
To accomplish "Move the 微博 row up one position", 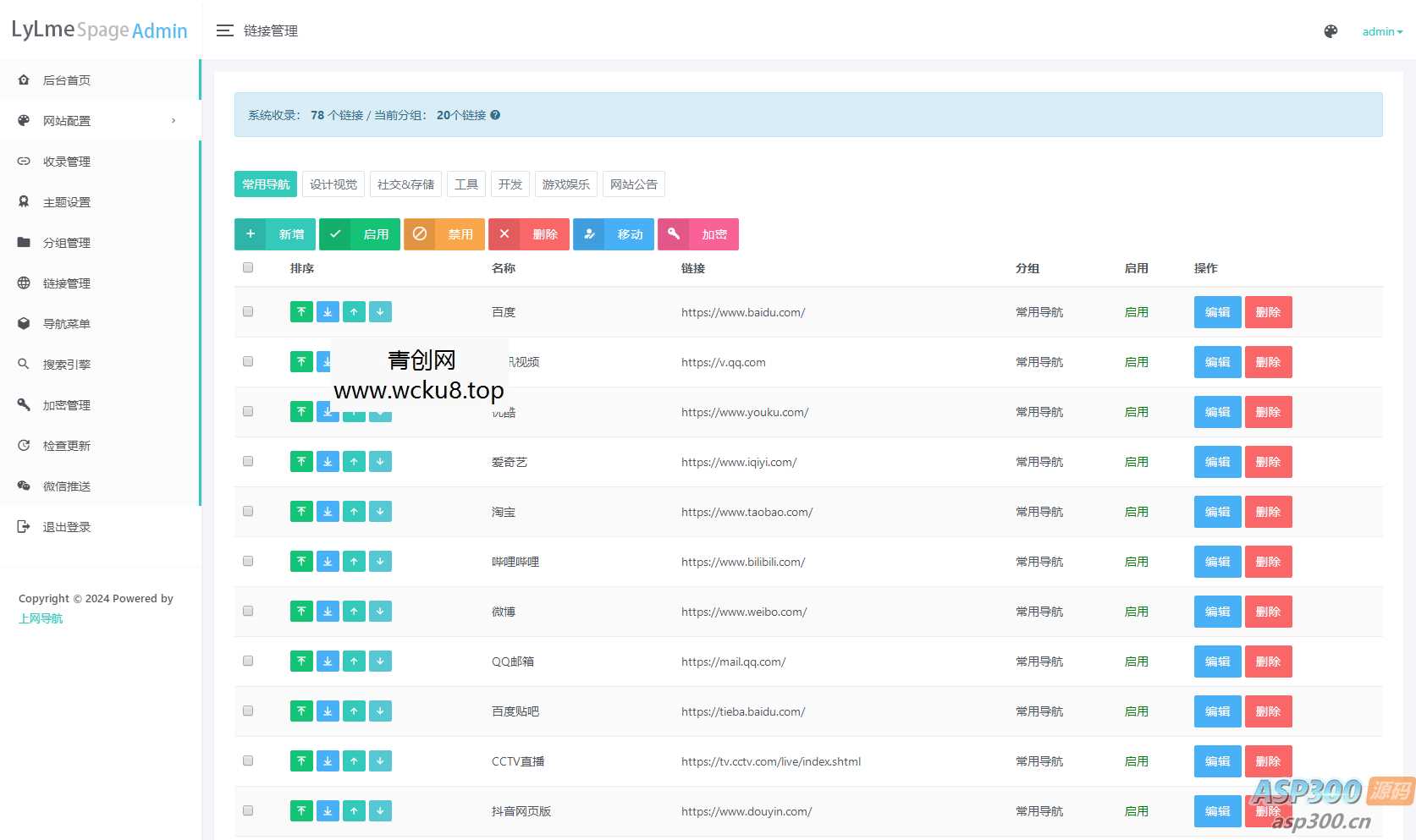I will [354, 612].
